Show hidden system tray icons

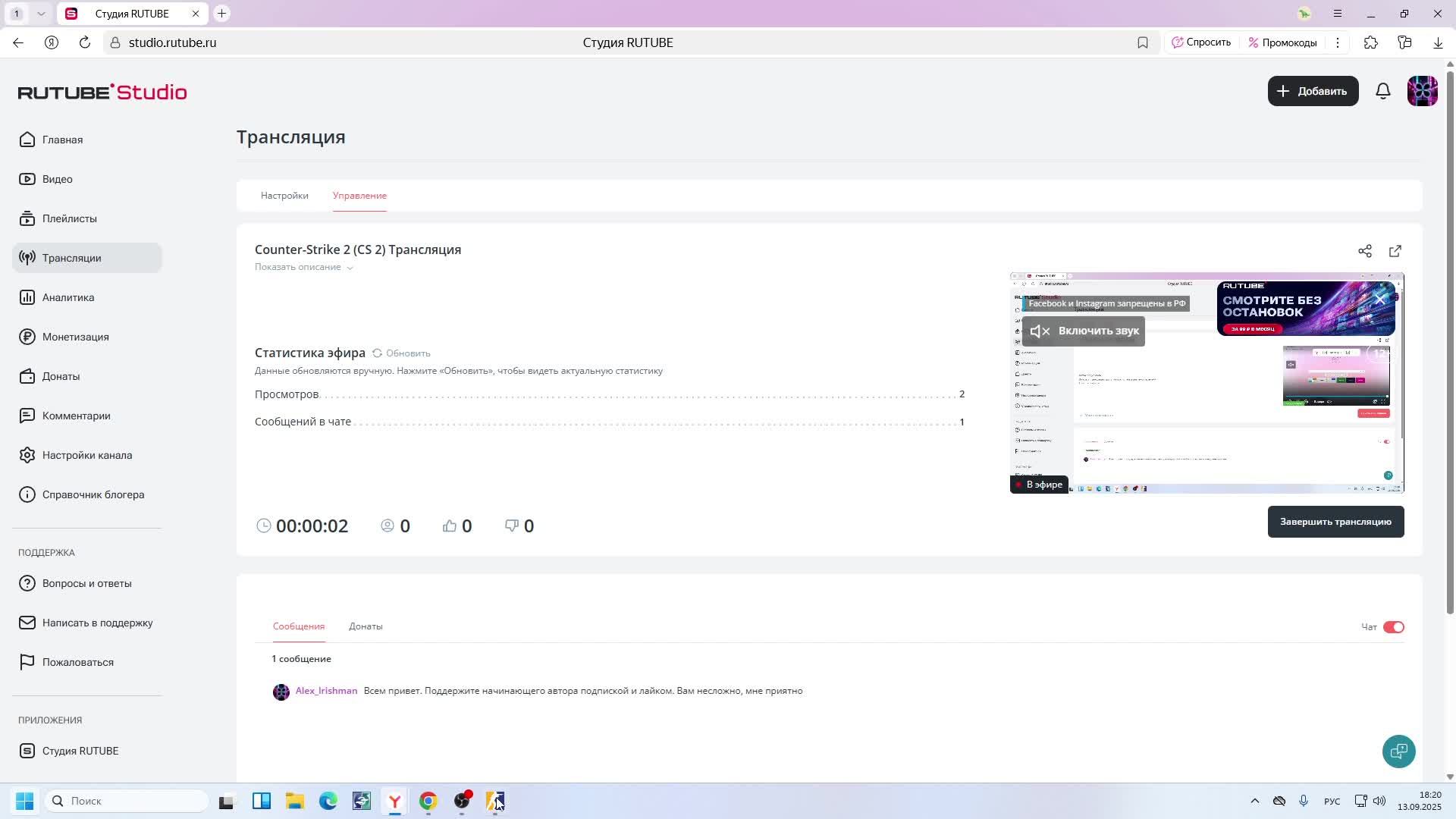click(1254, 801)
